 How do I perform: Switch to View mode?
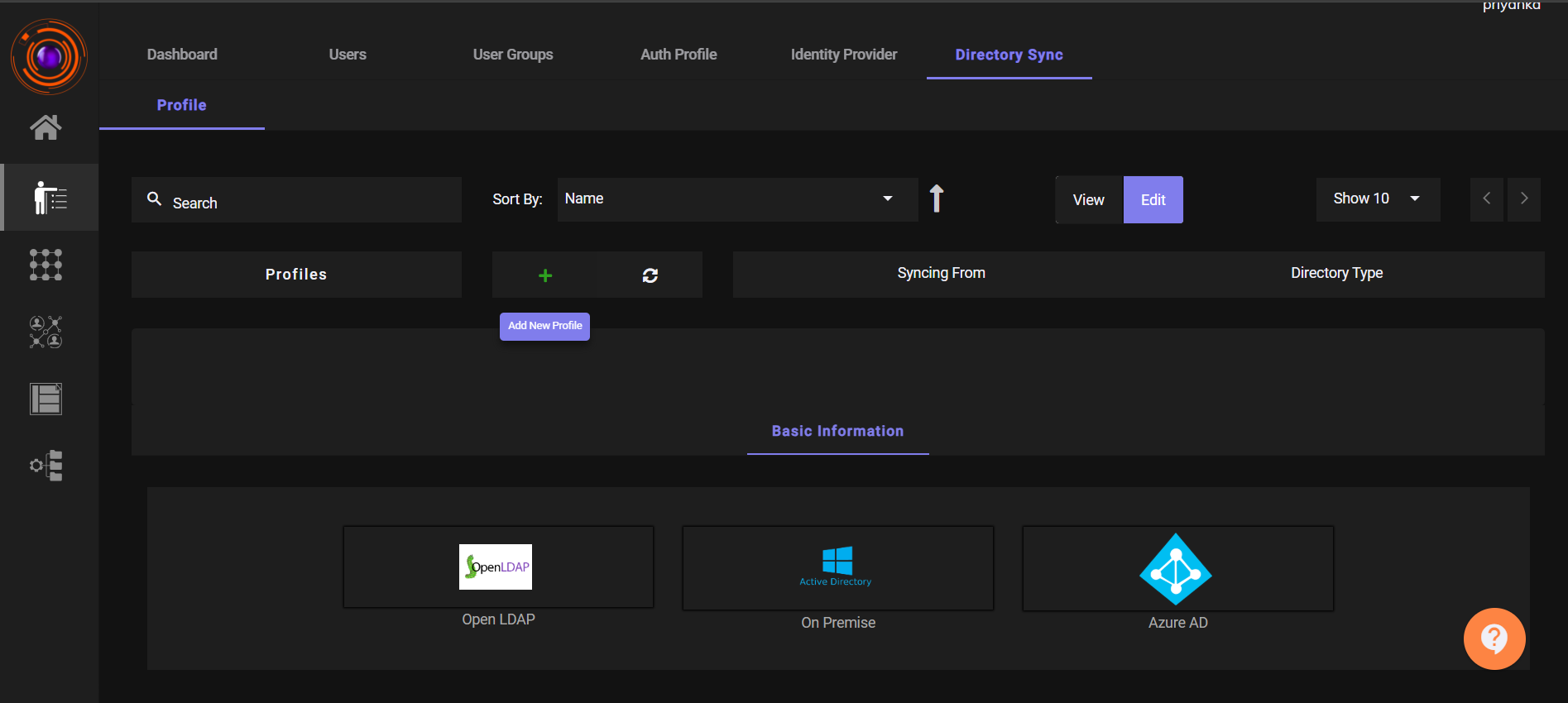[1089, 200]
